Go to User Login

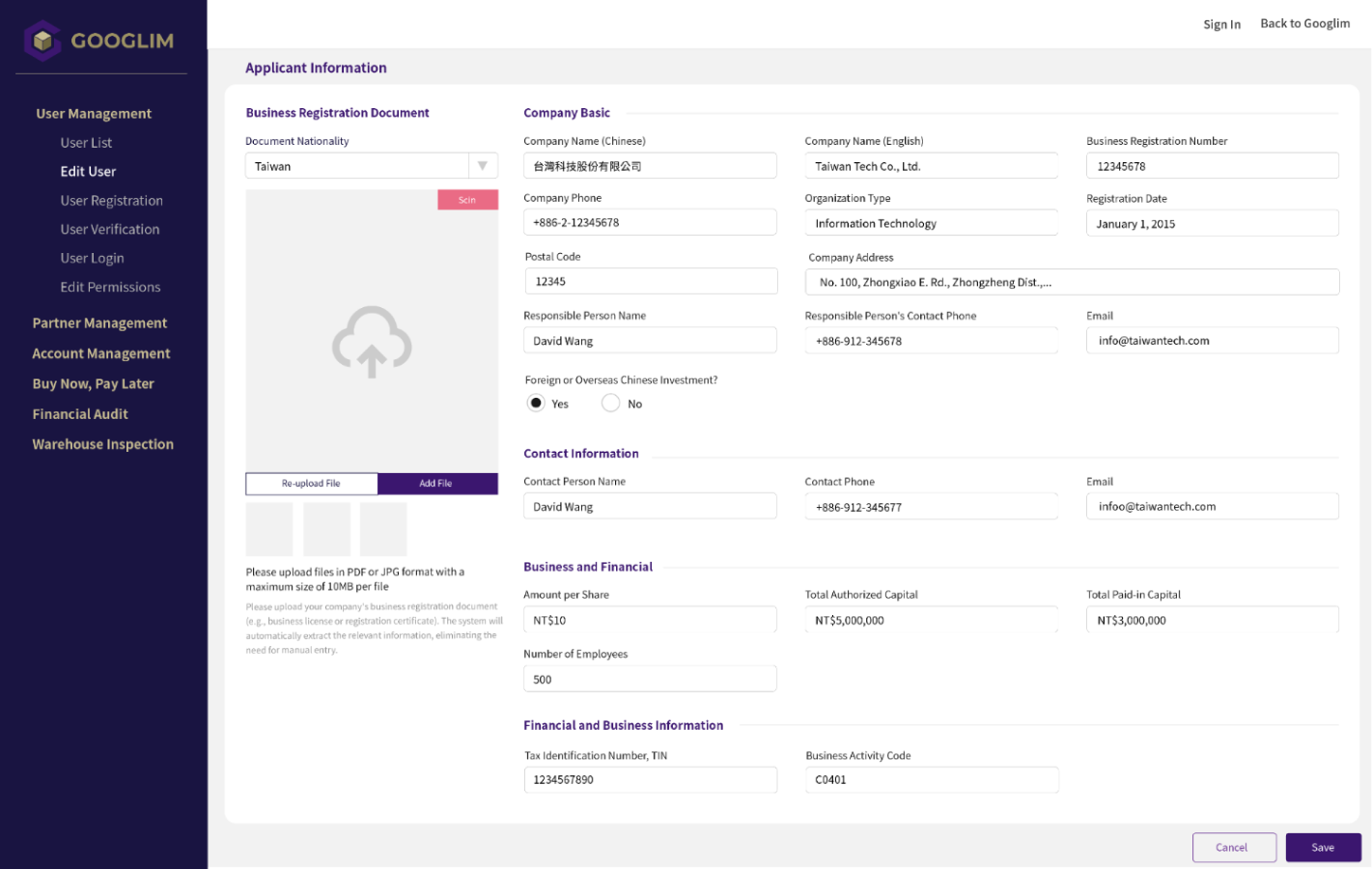click(x=92, y=258)
